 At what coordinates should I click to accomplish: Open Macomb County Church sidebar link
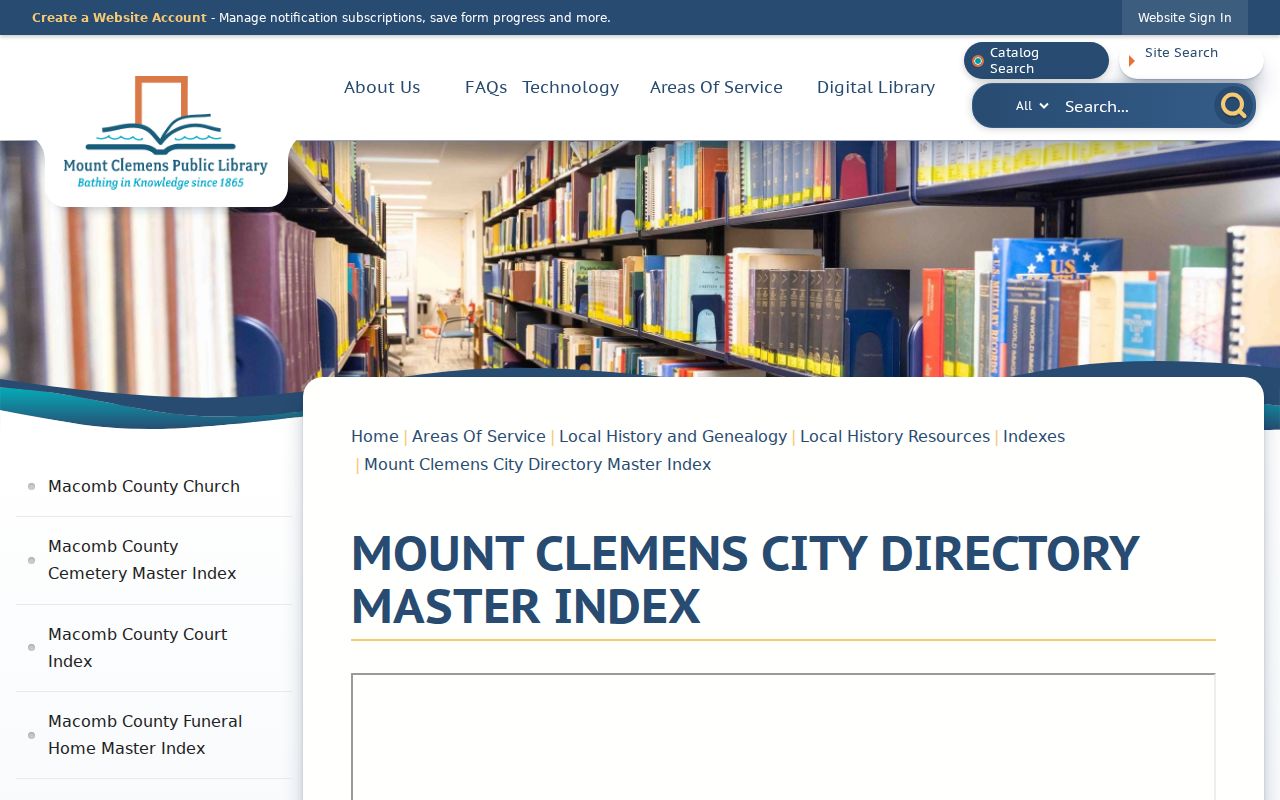point(144,486)
